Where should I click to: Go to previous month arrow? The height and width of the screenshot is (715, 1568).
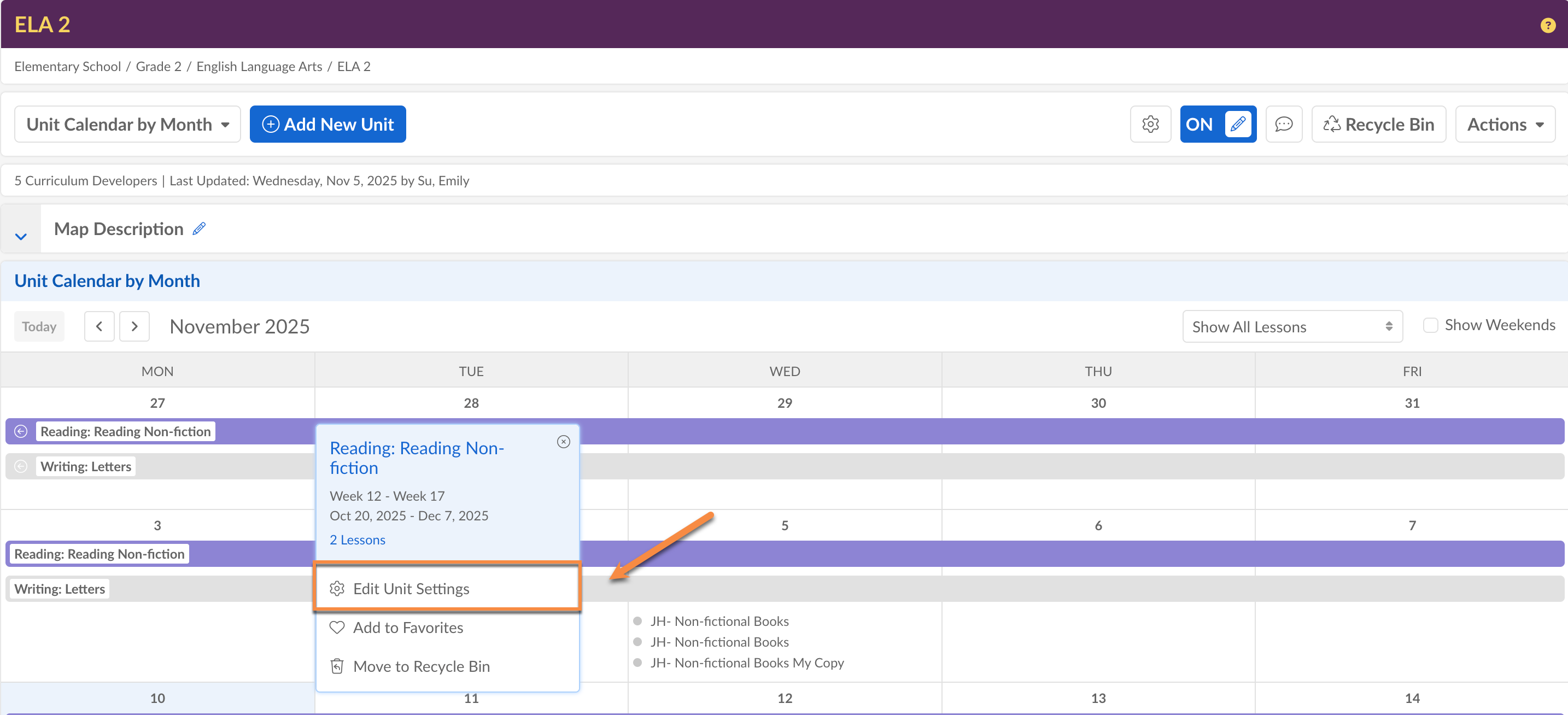click(99, 327)
